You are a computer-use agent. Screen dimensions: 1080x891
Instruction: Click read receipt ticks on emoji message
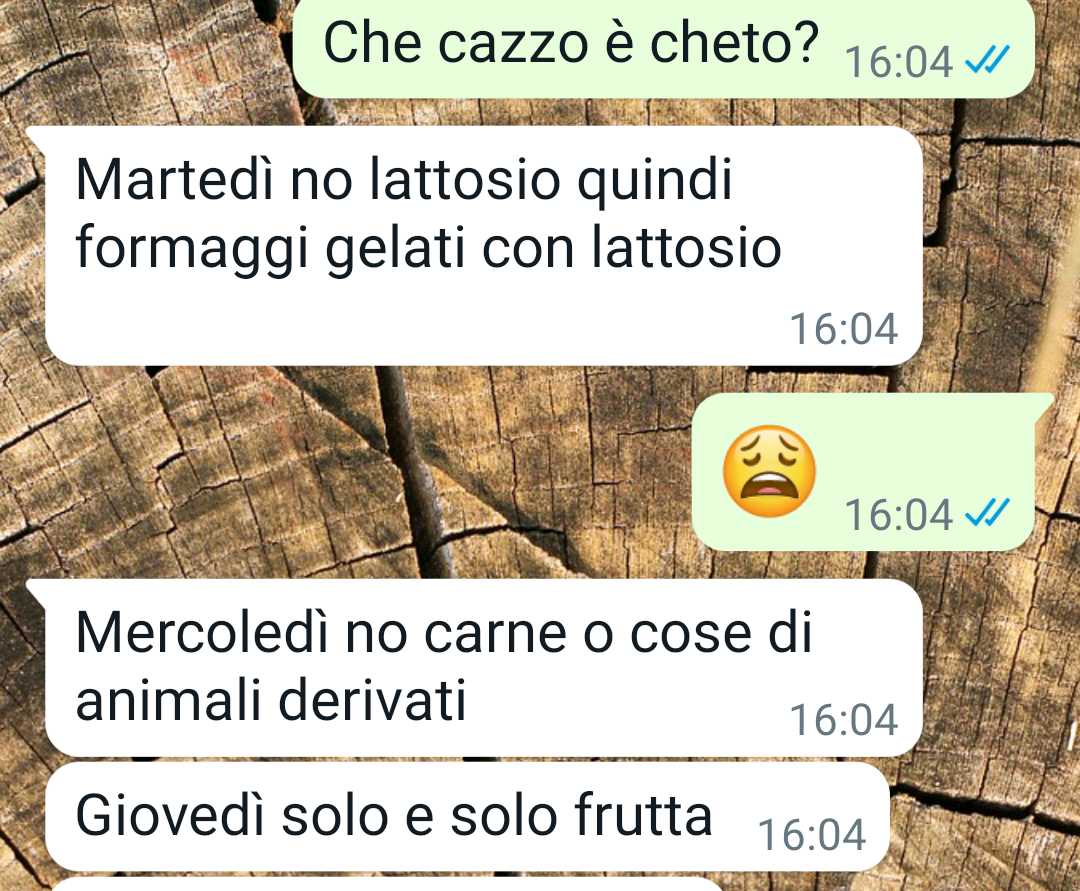pyautogui.click(x=987, y=512)
